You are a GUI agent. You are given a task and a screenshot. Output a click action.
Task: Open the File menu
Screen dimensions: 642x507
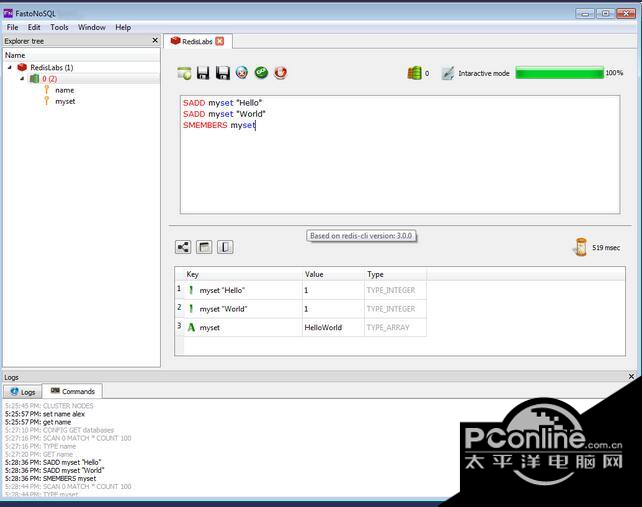[12, 27]
